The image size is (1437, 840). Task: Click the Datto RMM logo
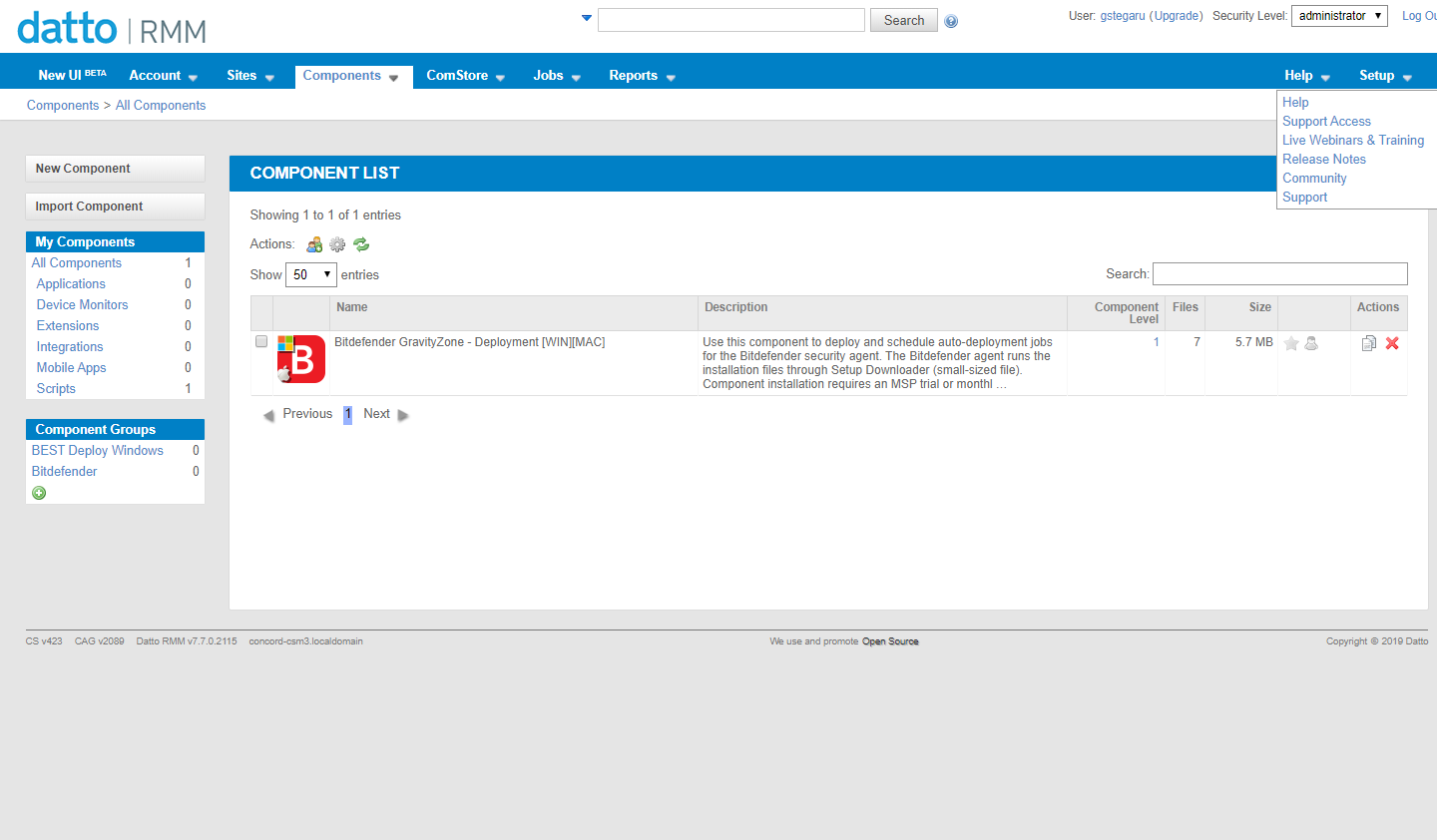pos(112,28)
